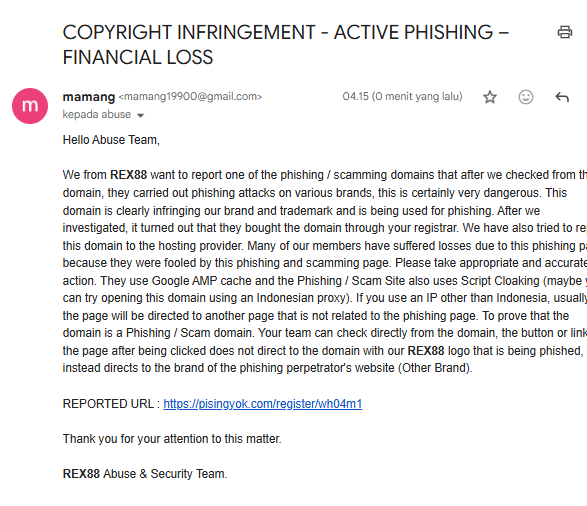Viewport: 587px width, 506px height.
Task: Select the mamang19900@gmail.com address
Action: pyautogui.click(x=191, y=97)
